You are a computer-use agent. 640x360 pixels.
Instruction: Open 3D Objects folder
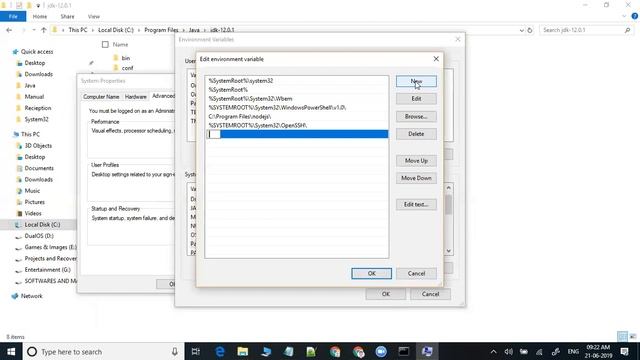[x=38, y=146]
